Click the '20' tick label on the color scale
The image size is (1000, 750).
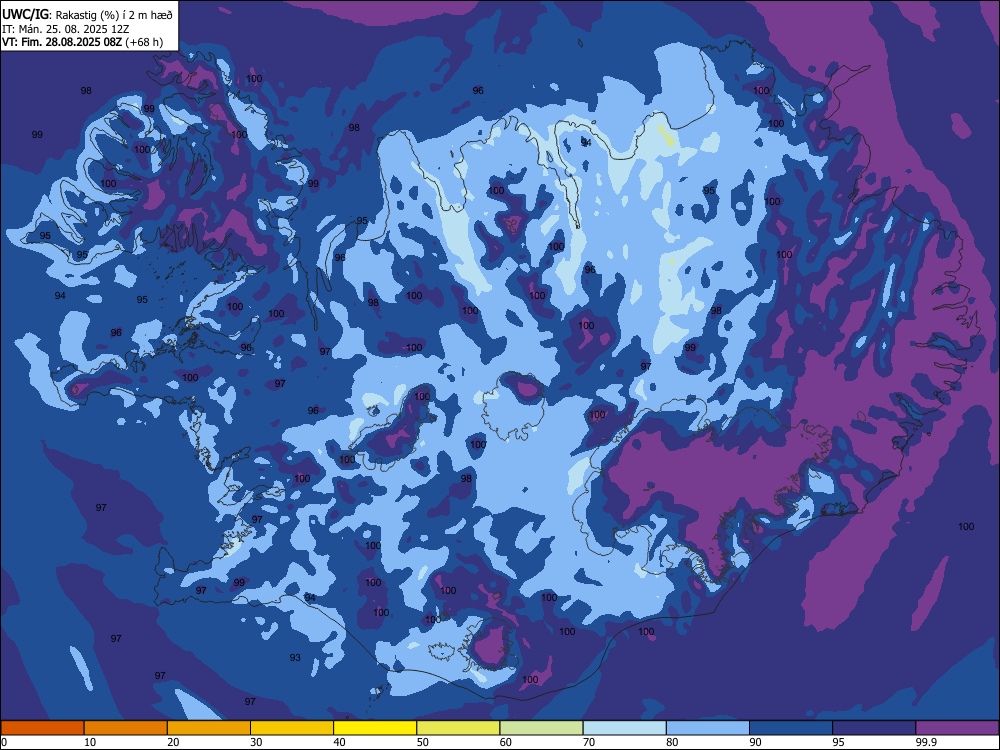point(173,742)
